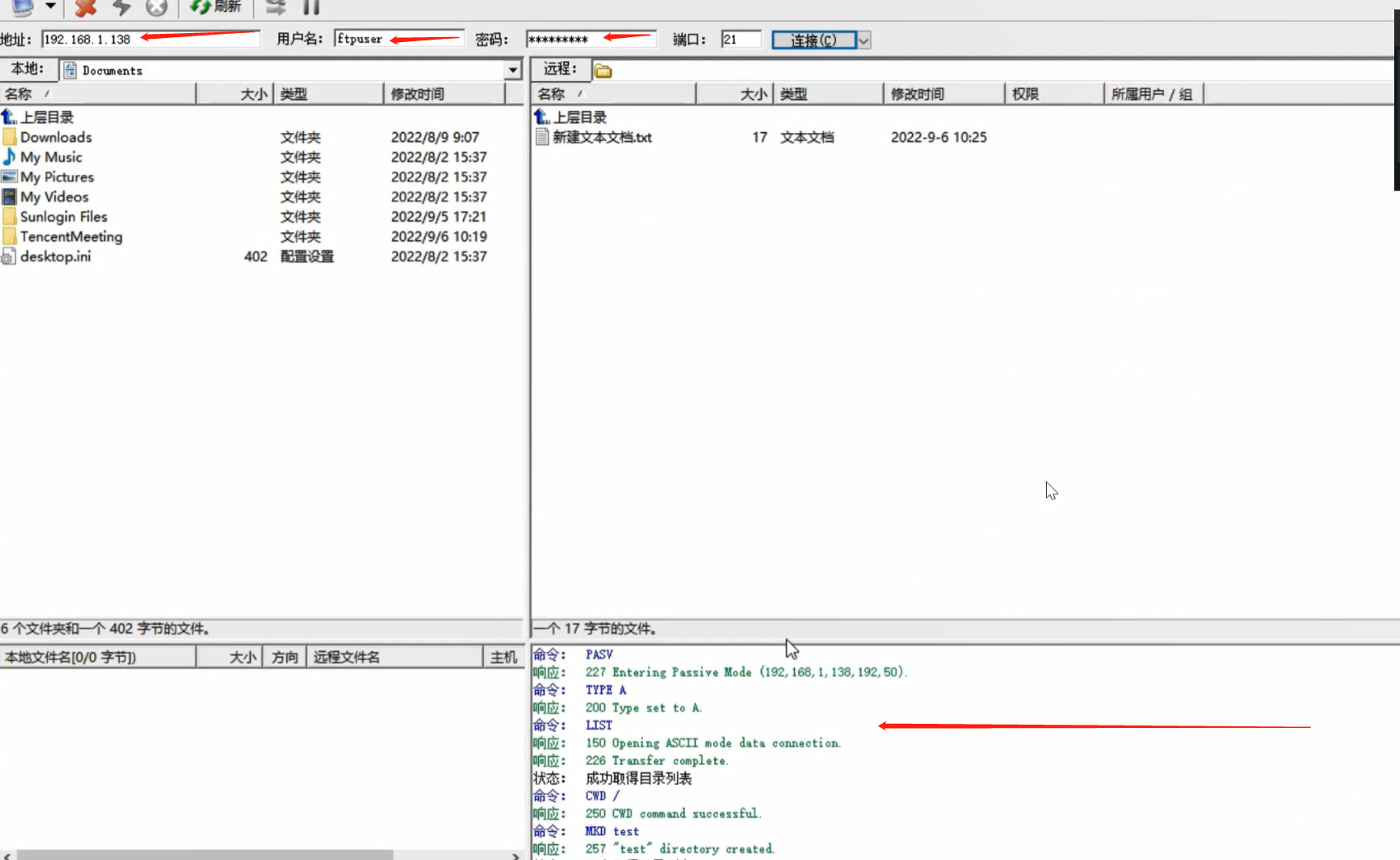Click the 端口 port input field
Image resolution: width=1400 pixels, height=860 pixels.
pyautogui.click(x=740, y=39)
